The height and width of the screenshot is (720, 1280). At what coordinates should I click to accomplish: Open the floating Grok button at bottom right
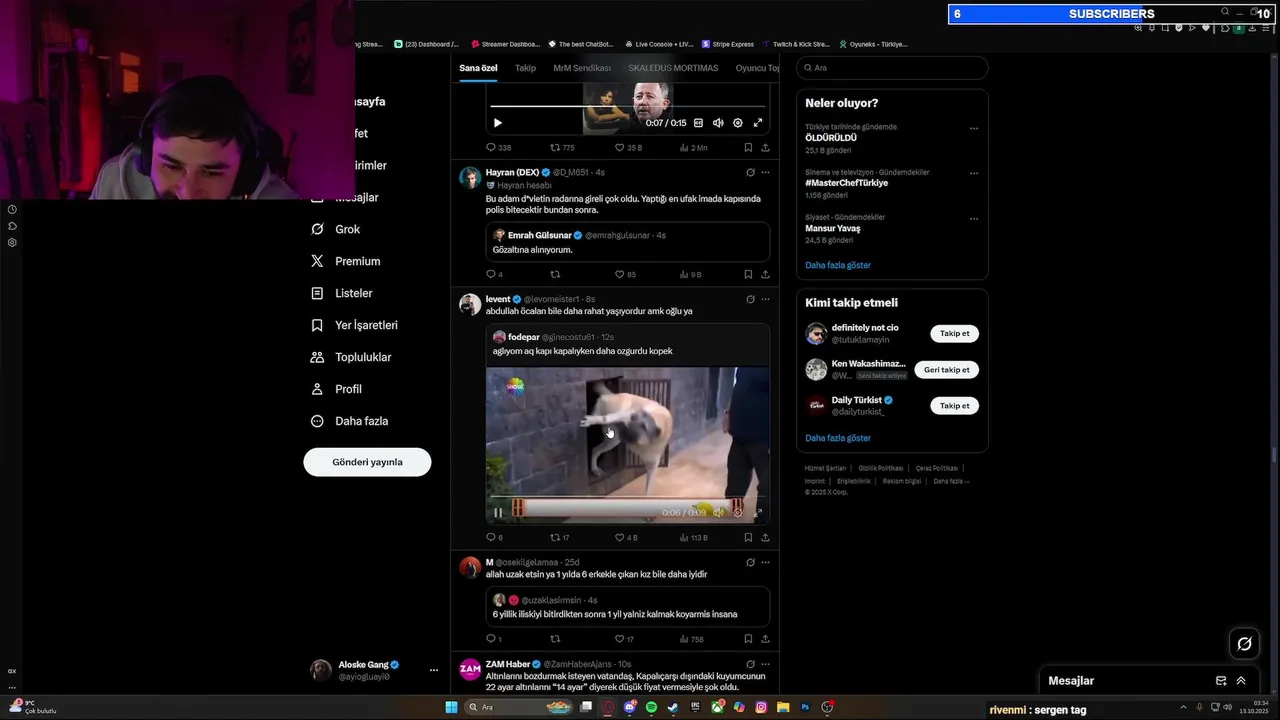coord(1244,644)
